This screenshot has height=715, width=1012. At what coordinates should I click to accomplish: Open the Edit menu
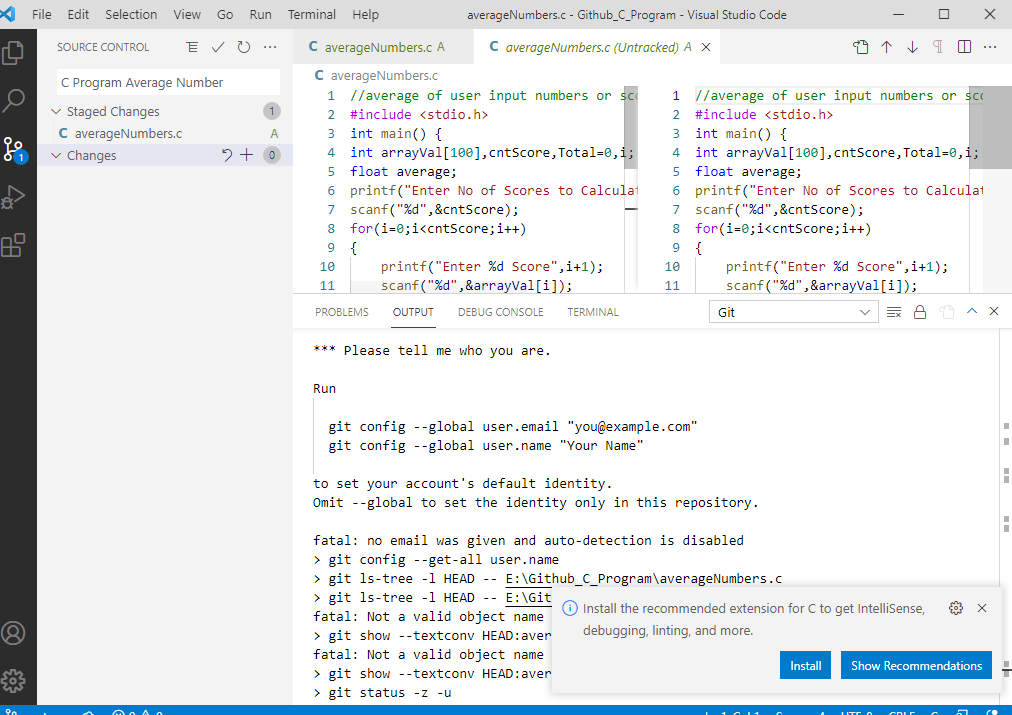[x=78, y=14]
